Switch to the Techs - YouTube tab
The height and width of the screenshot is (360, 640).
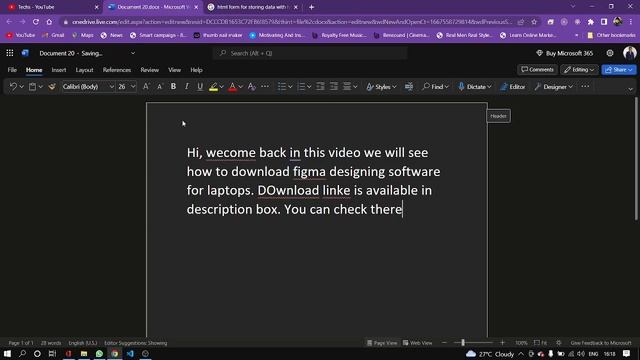(x=53, y=7)
